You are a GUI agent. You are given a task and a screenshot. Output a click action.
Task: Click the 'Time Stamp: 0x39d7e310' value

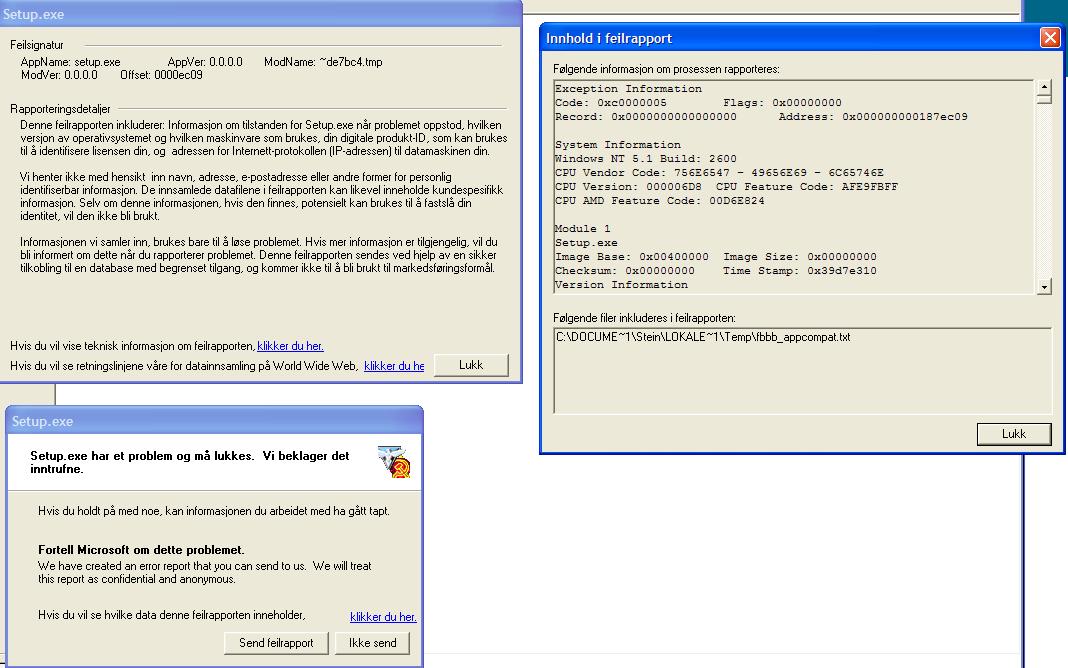[800, 271]
